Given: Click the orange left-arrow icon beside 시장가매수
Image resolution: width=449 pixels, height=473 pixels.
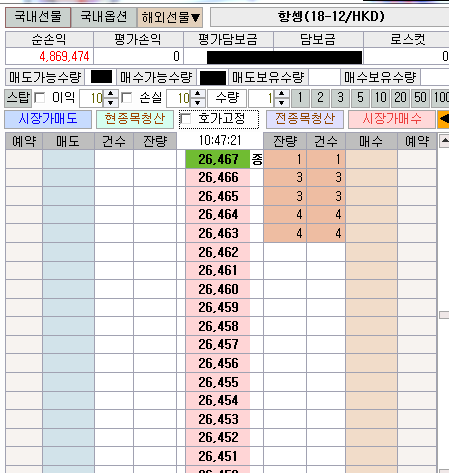Looking at the screenshot, I should coord(444,119).
